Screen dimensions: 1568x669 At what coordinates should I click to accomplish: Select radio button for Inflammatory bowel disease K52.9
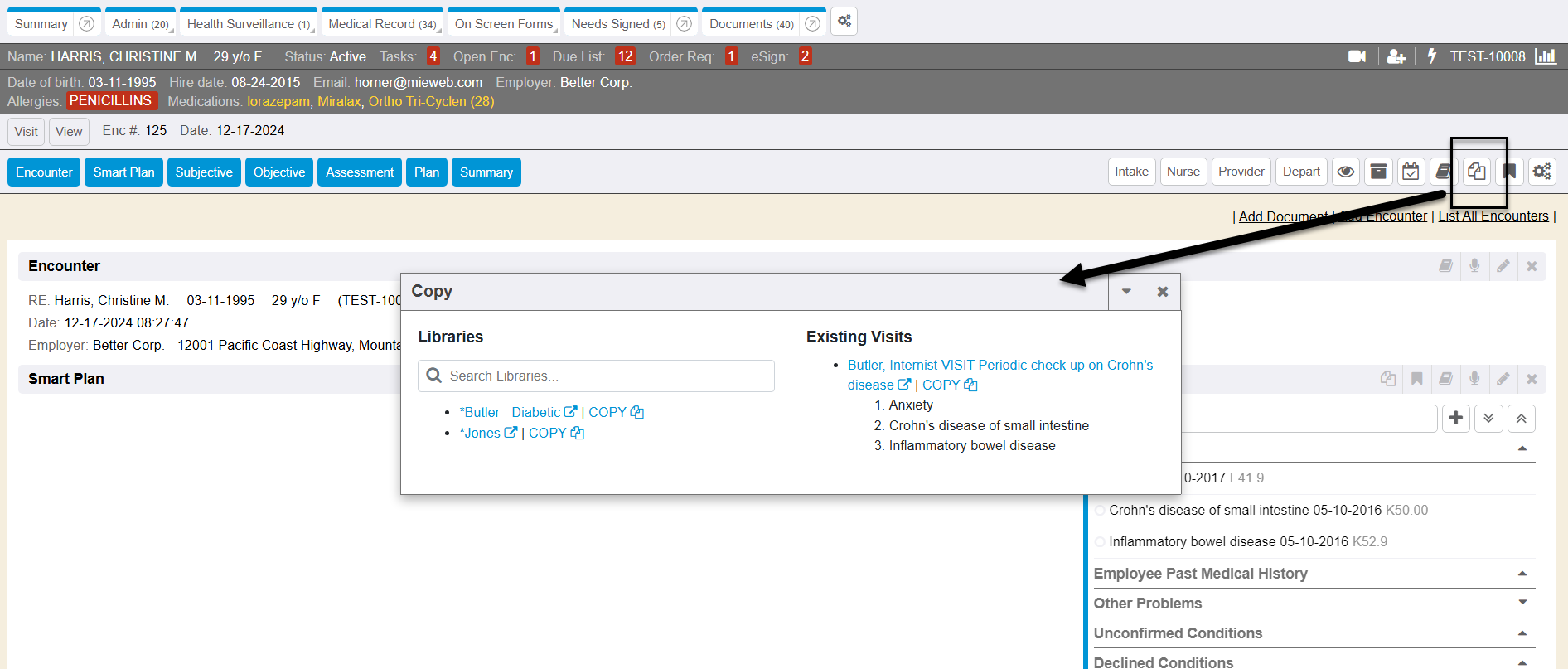pyautogui.click(x=1100, y=542)
